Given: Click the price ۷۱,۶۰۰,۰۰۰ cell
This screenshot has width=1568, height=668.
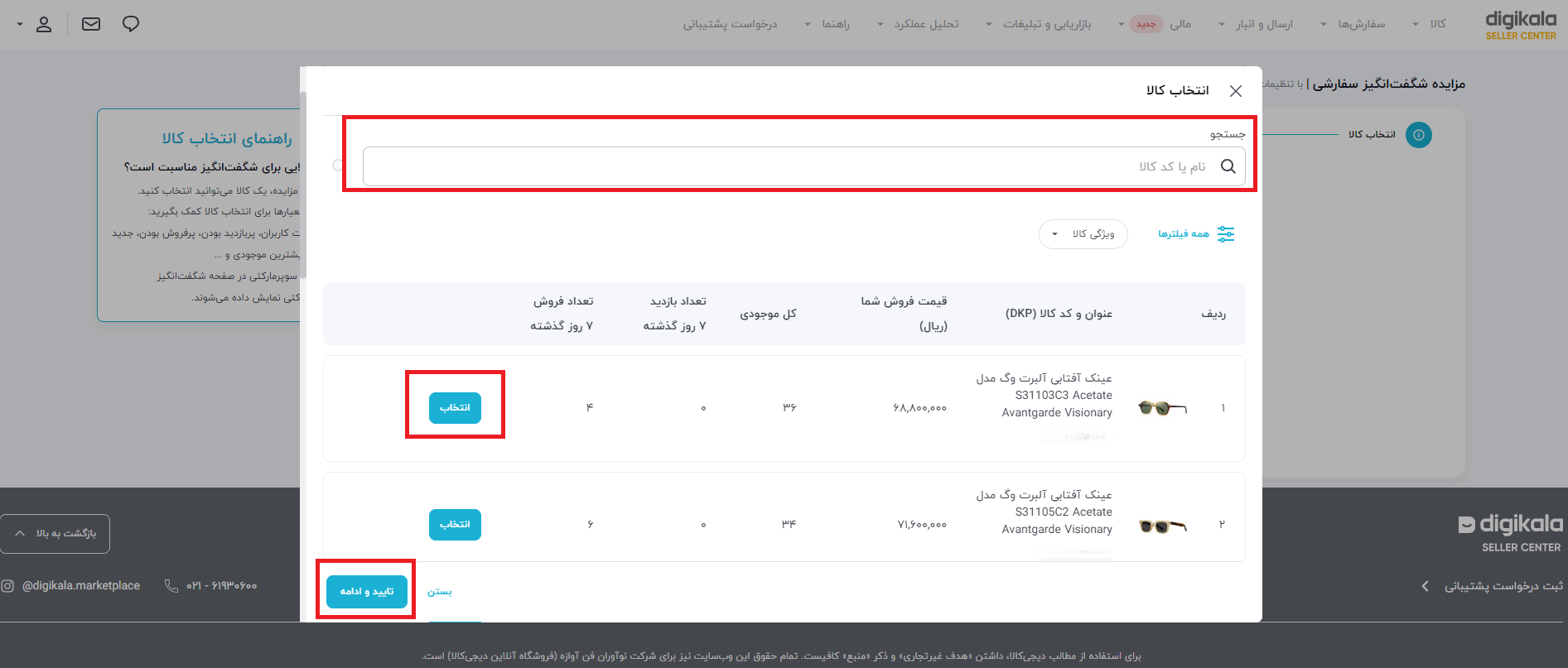Looking at the screenshot, I should click(x=921, y=525).
